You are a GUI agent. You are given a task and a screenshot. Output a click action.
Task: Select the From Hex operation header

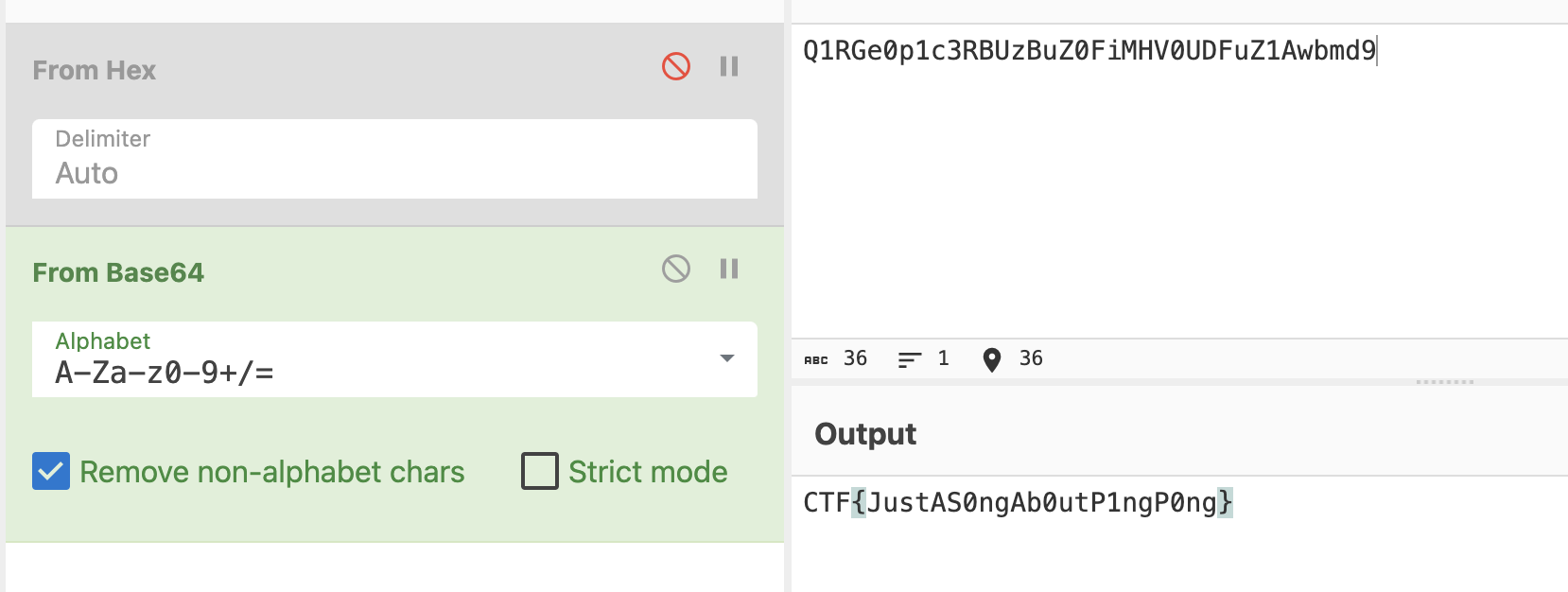click(95, 70)
